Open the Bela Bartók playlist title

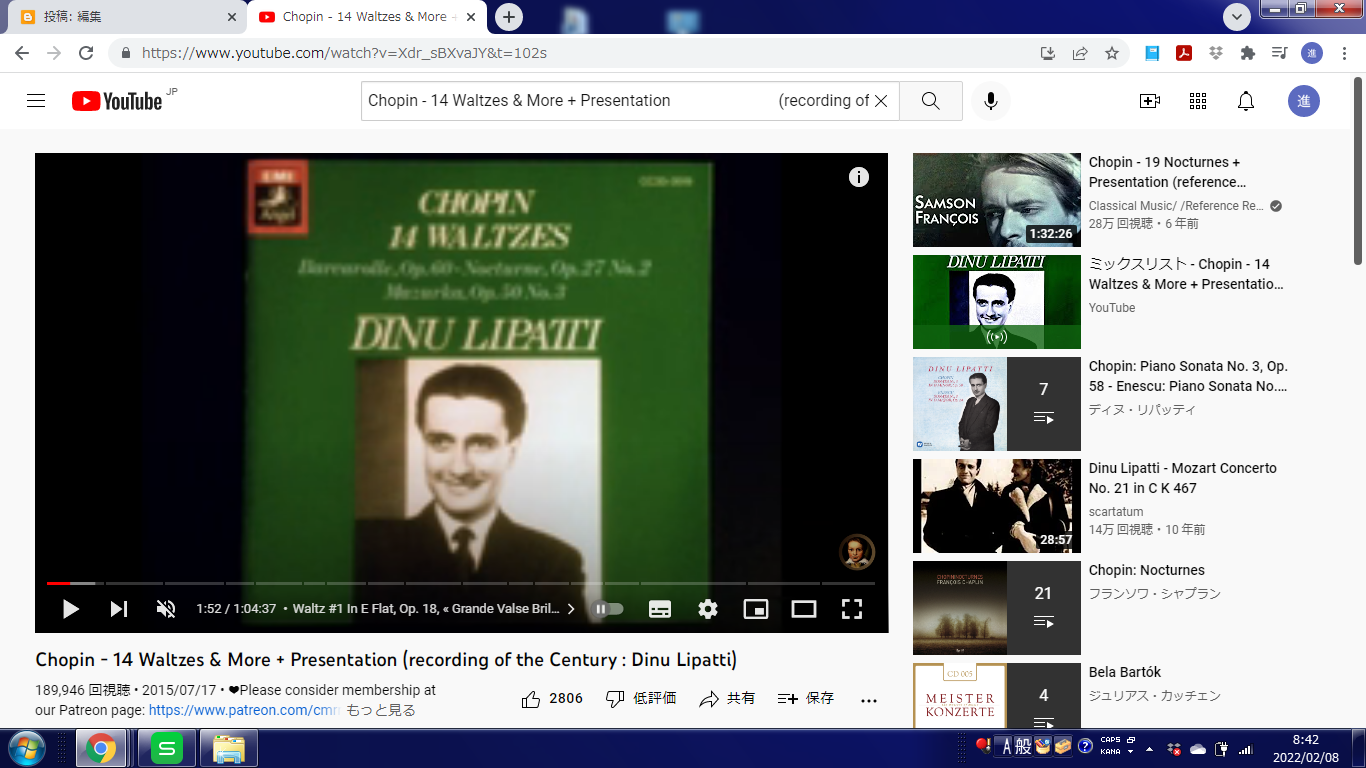pos(1125,672)
